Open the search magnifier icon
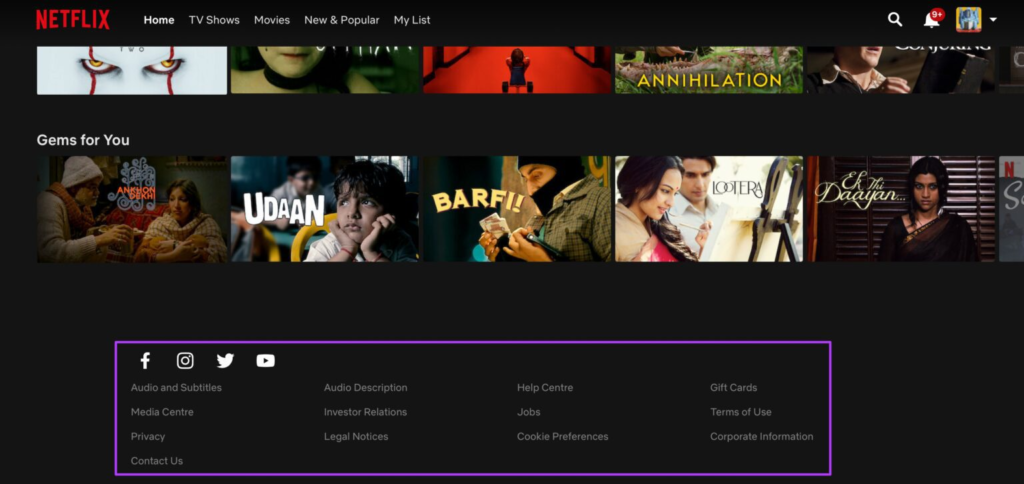Viewport: 1024px width, 484px height. point(895,20)
